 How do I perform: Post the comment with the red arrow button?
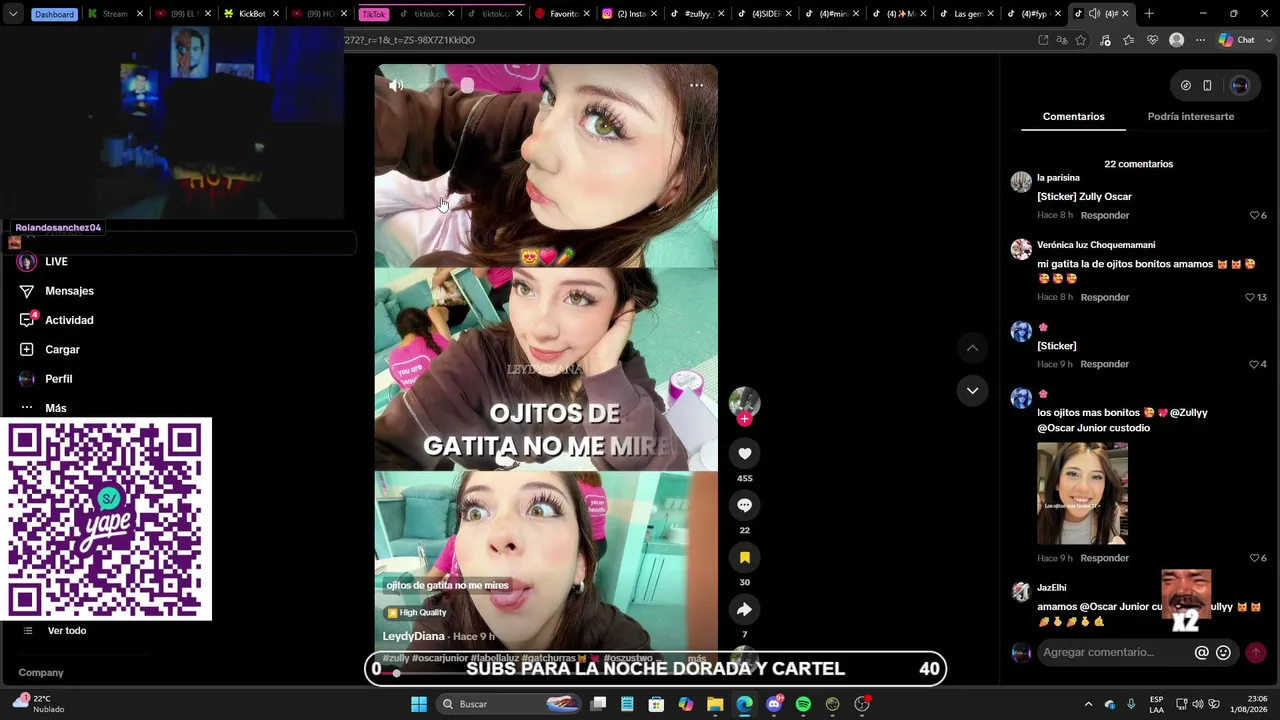point(1256,653)
